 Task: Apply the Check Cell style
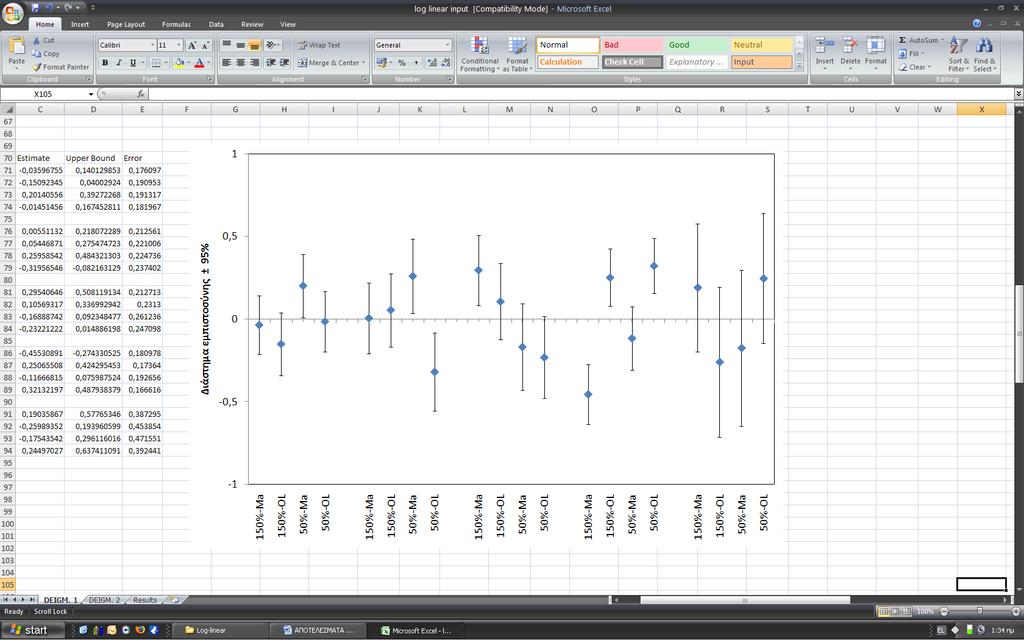632,62
